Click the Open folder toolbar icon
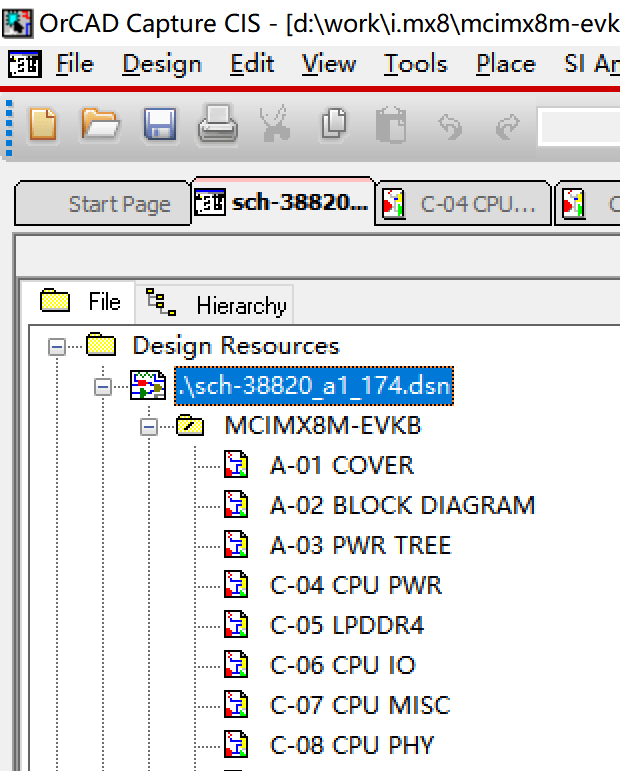The width and height of the screenshot is (620, 771). 100,124
